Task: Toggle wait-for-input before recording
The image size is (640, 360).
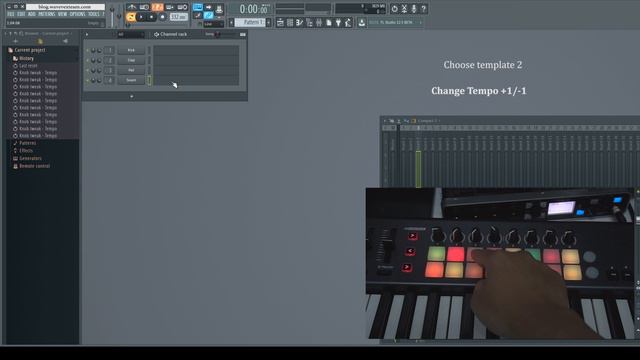Action: point(144,7)
